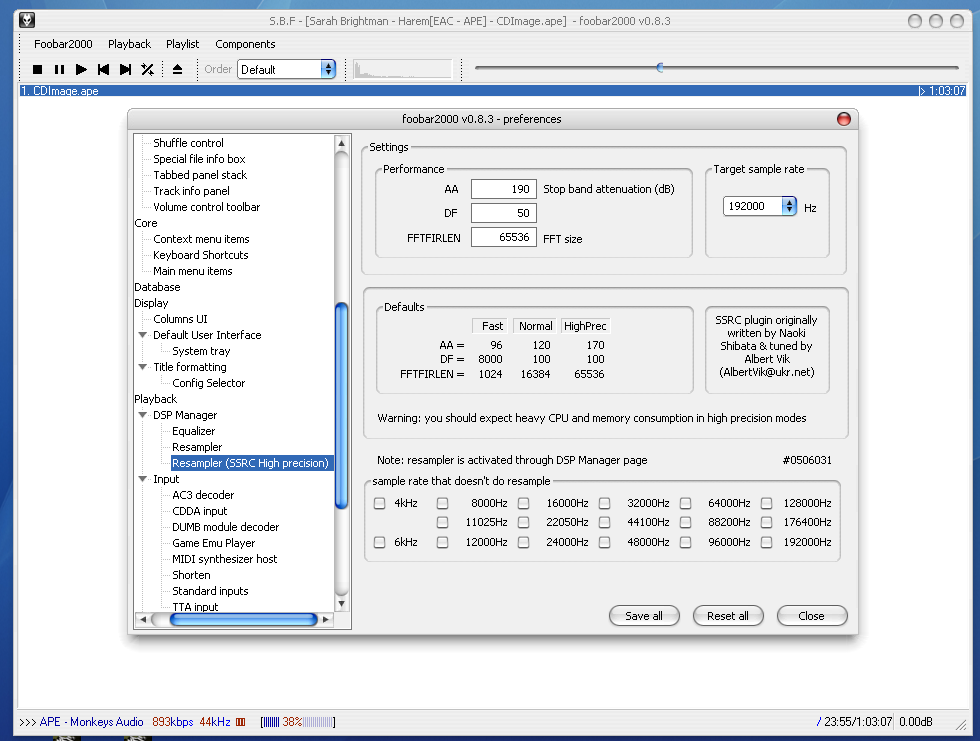Open the Target sample rate dropdown
This screenshot has width=980, height=741.
coord(759,206)
